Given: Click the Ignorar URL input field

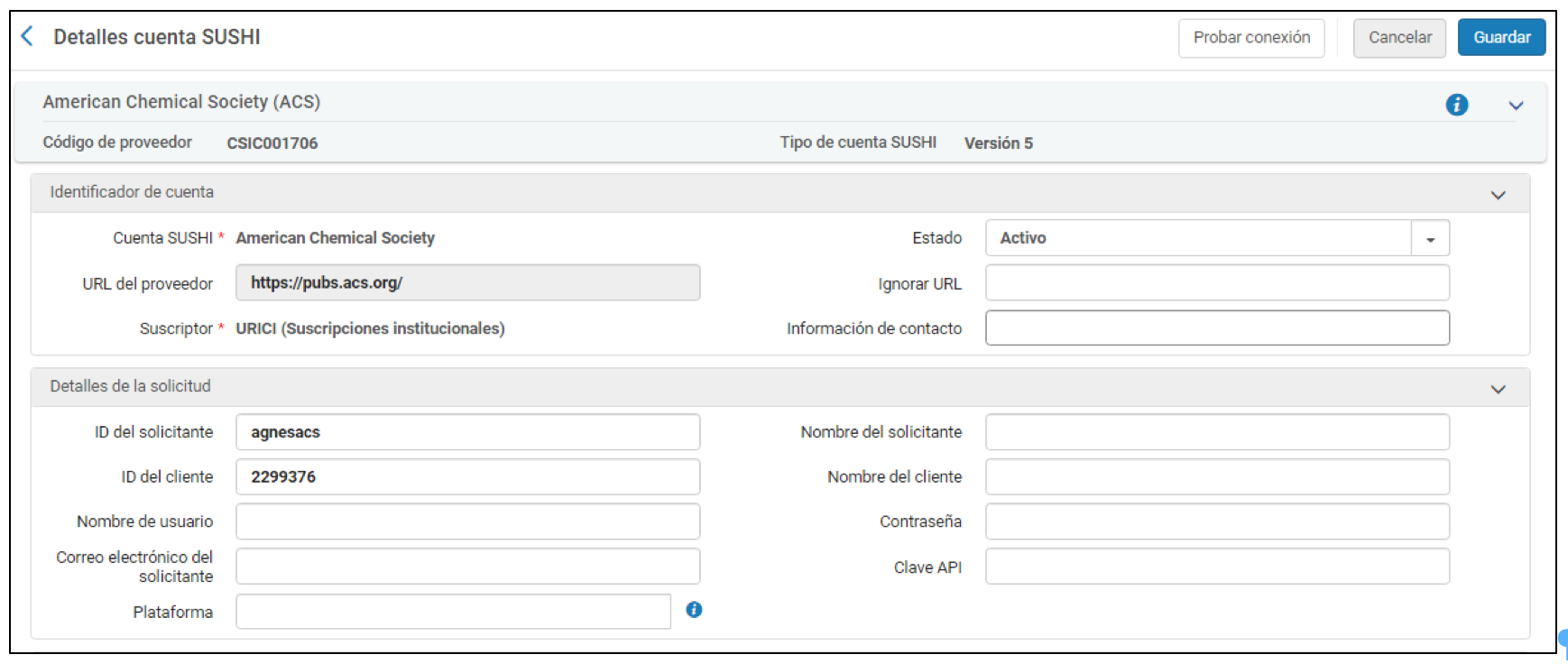Looking at the screenshot, I should (1216, 283).
